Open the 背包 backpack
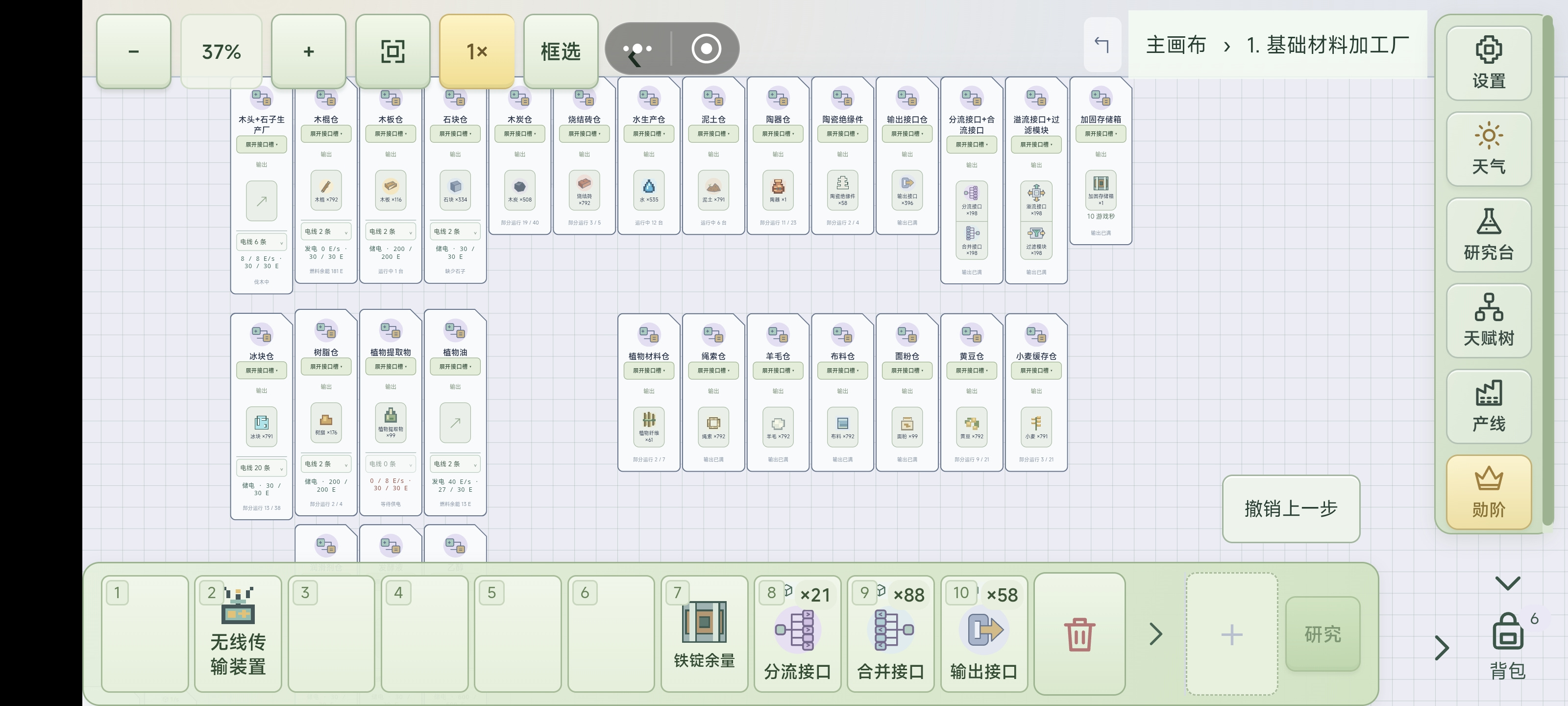The height and width of the screenshot is (706, 1568). [x=1507, y=646]
